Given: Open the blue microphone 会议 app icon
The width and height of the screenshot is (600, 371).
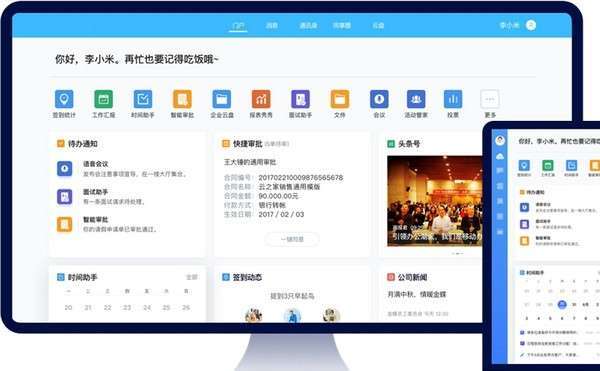Looking at the screenshot, I should pos(379,99).
